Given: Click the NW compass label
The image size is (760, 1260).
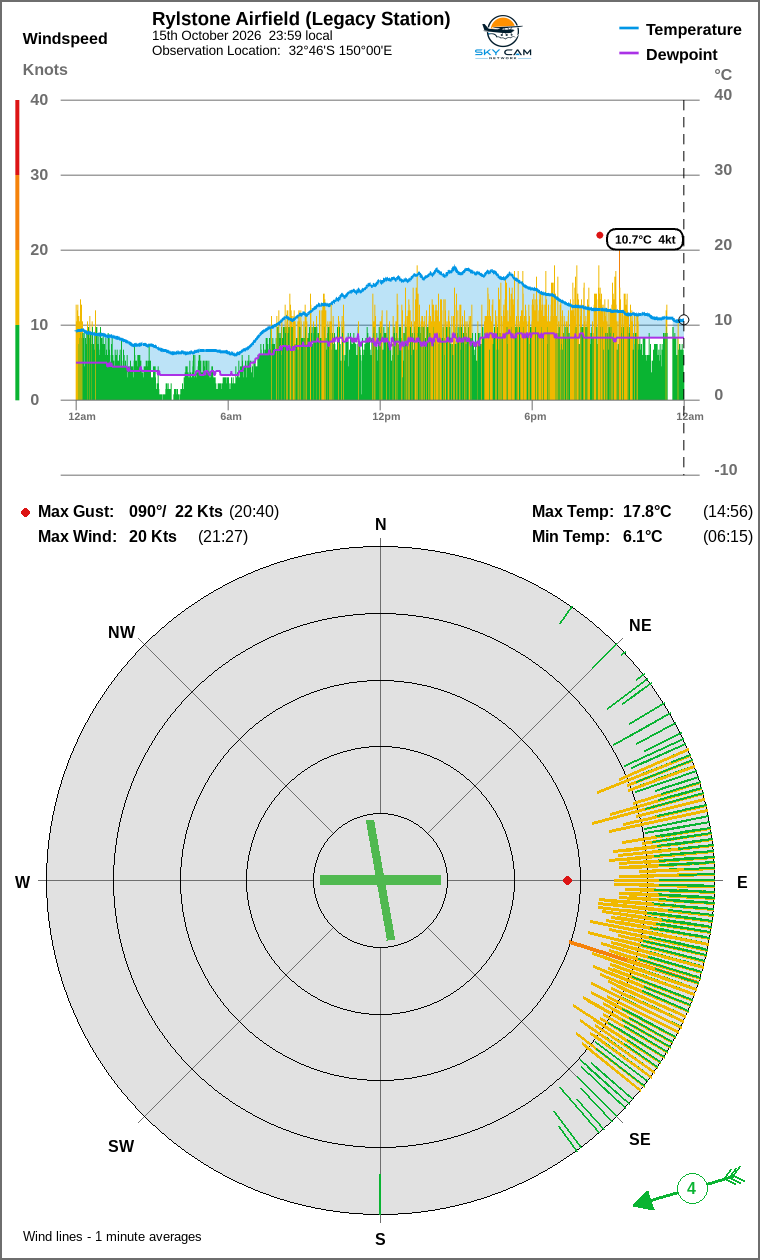Looking at the screenshot, I should pyautogui.click(x=121, y=632).
